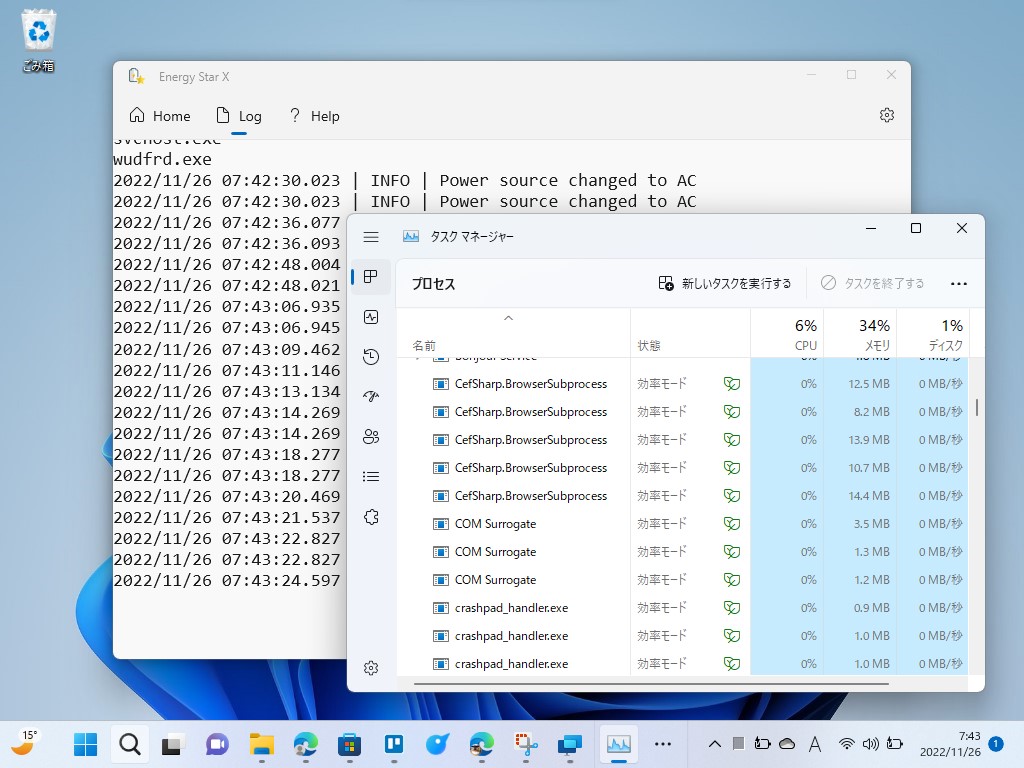1024x768 pixels.
Task: Click Run new task button
Action: (x=724, y=283)
